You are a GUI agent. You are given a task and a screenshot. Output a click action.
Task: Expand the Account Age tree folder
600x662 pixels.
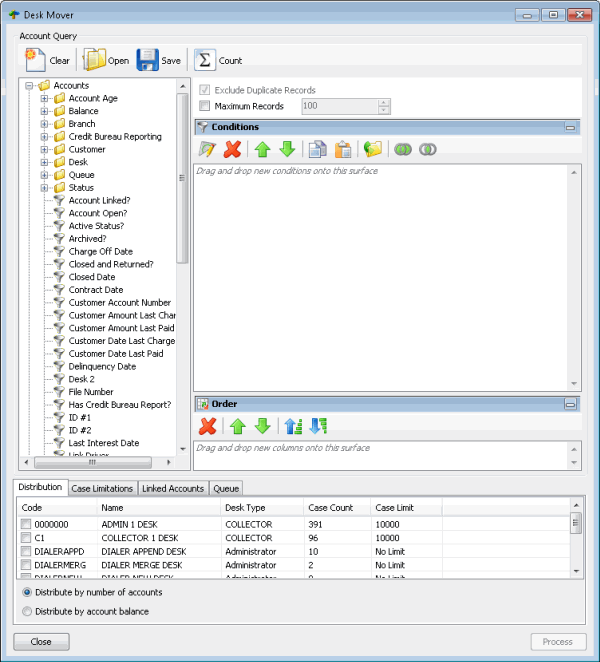click(45, 98)
